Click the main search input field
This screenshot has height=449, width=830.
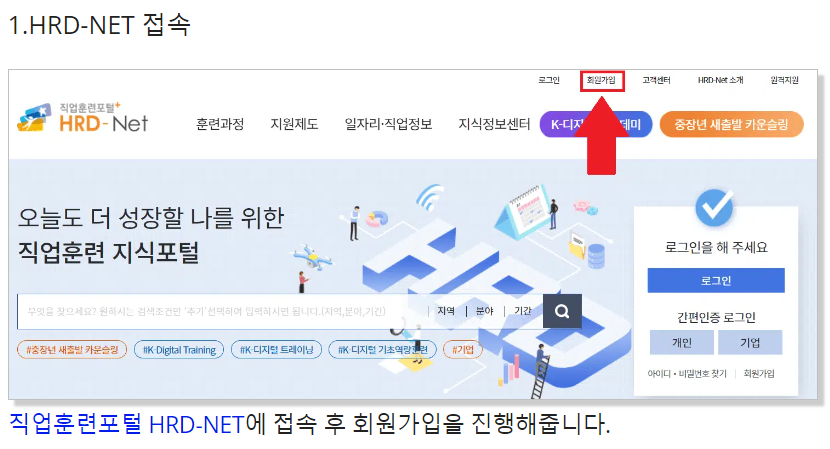pos(222,311)
